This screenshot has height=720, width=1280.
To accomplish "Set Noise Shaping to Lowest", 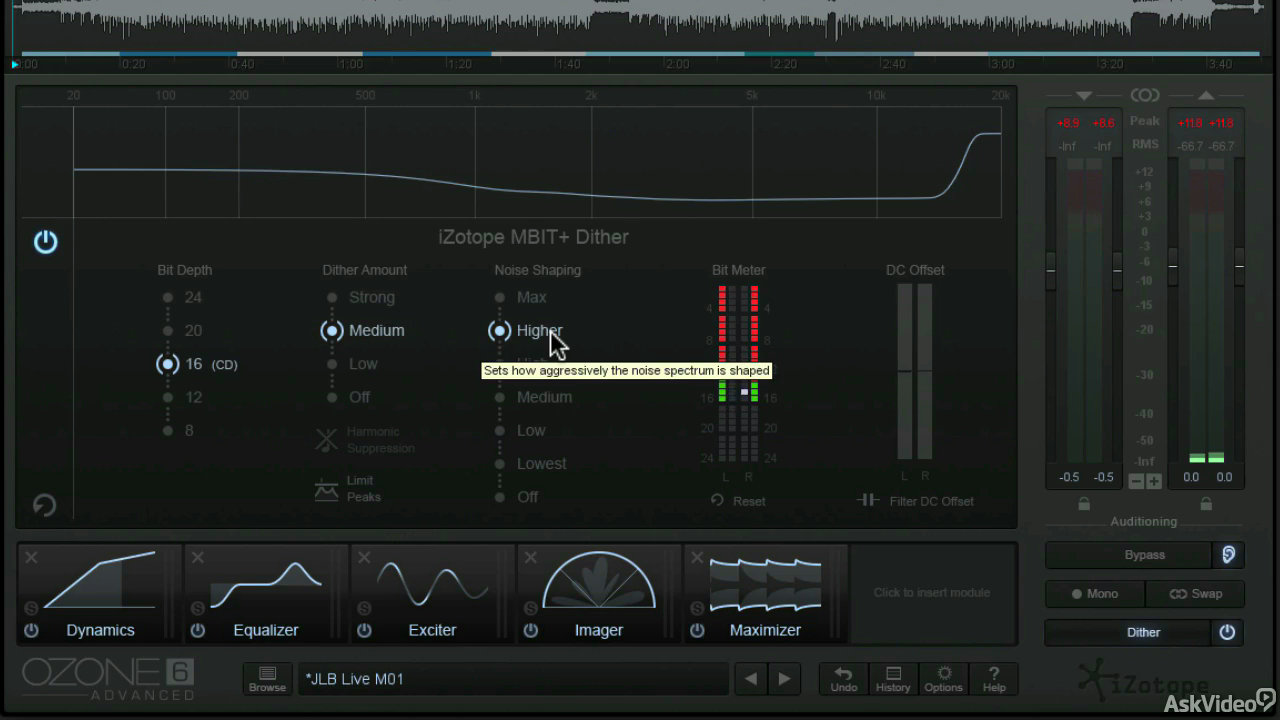I will click(531, 464).
